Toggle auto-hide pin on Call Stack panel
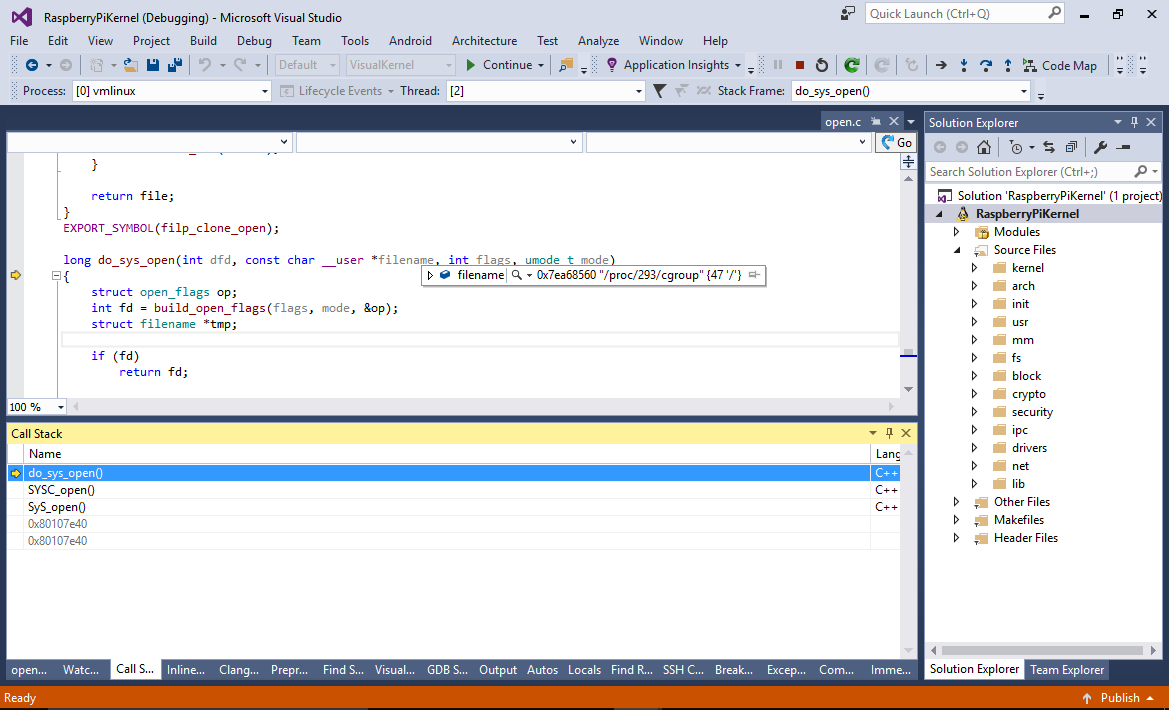1169x710 pixels. [x=889, y=433]
